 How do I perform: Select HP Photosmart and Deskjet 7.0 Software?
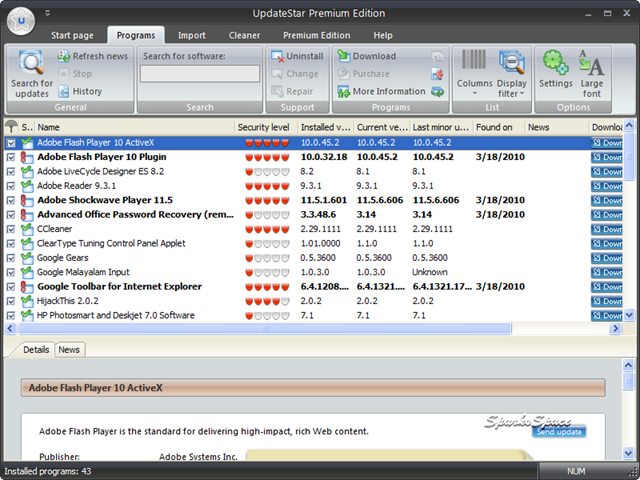click(x=313, y=316)
